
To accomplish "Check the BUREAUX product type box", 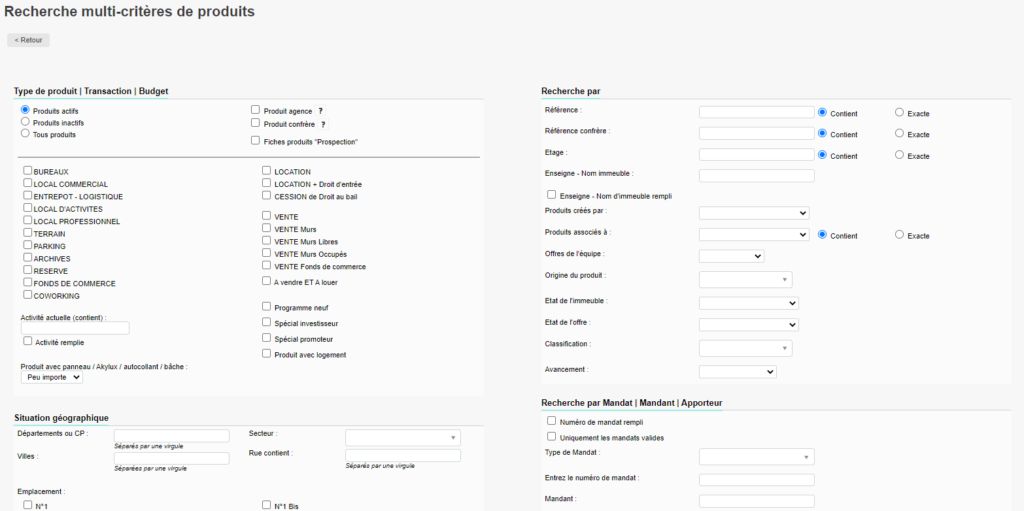I will (28, 171).
